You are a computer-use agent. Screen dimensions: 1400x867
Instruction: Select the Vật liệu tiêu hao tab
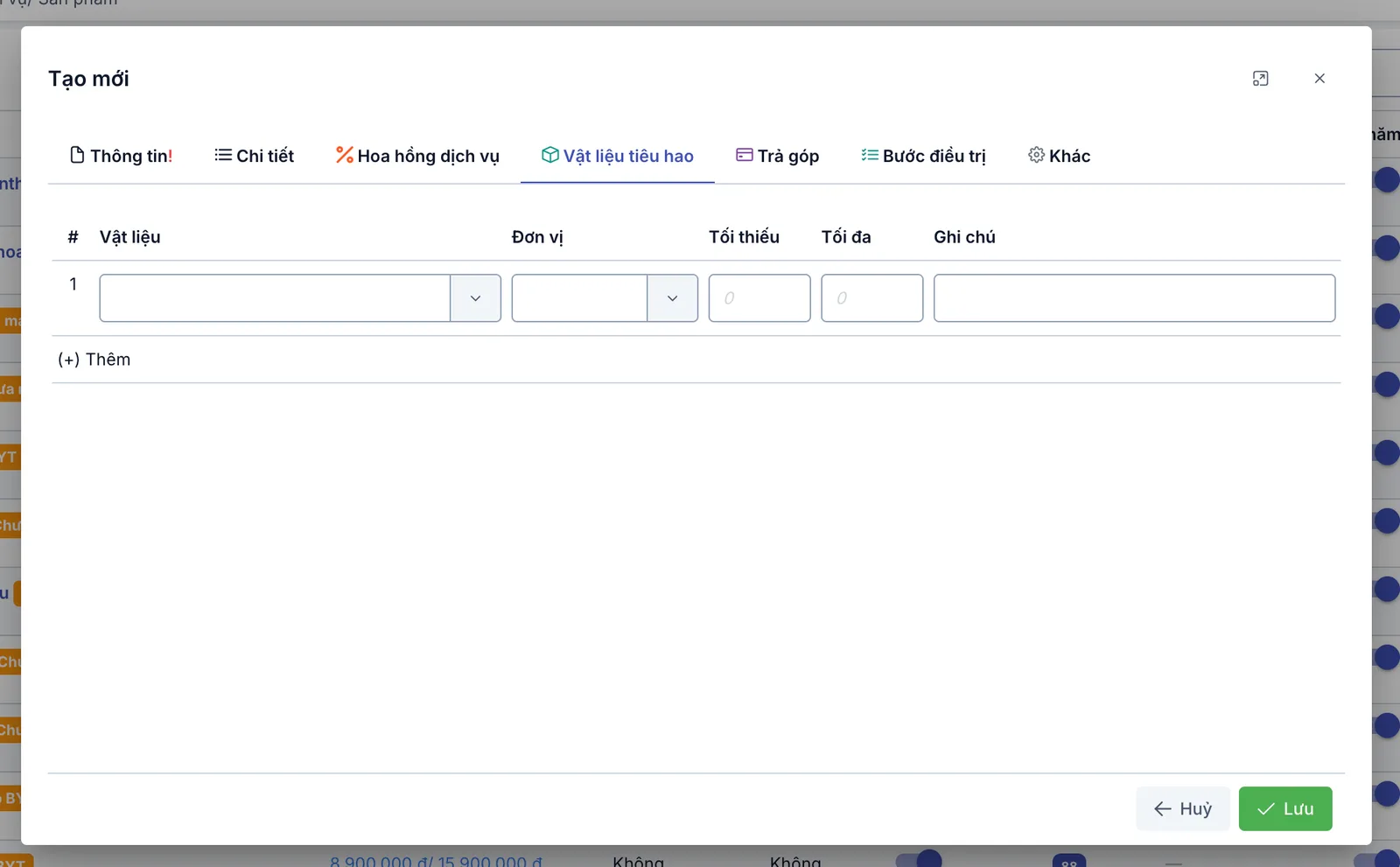(x=618, y=156)
